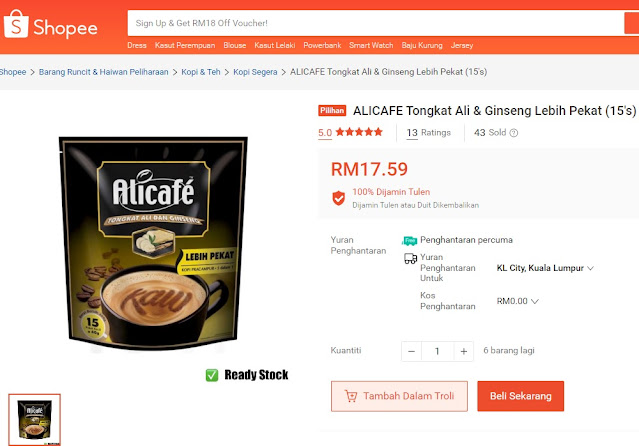Decrease quantity with minus button
This screenshot has height=446, width=639.
point(411,351)
